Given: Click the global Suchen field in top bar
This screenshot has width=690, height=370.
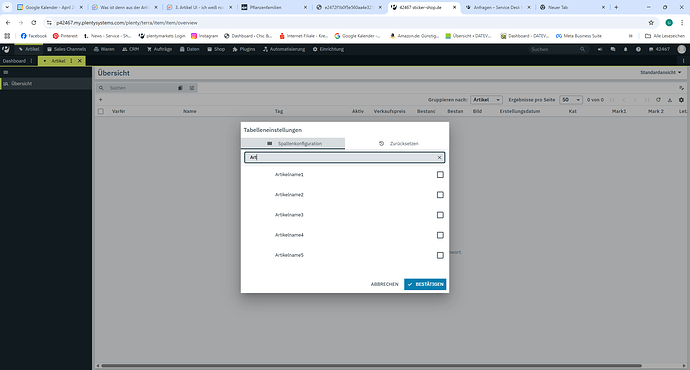Looking at the screenshot, I should point(558,49).
